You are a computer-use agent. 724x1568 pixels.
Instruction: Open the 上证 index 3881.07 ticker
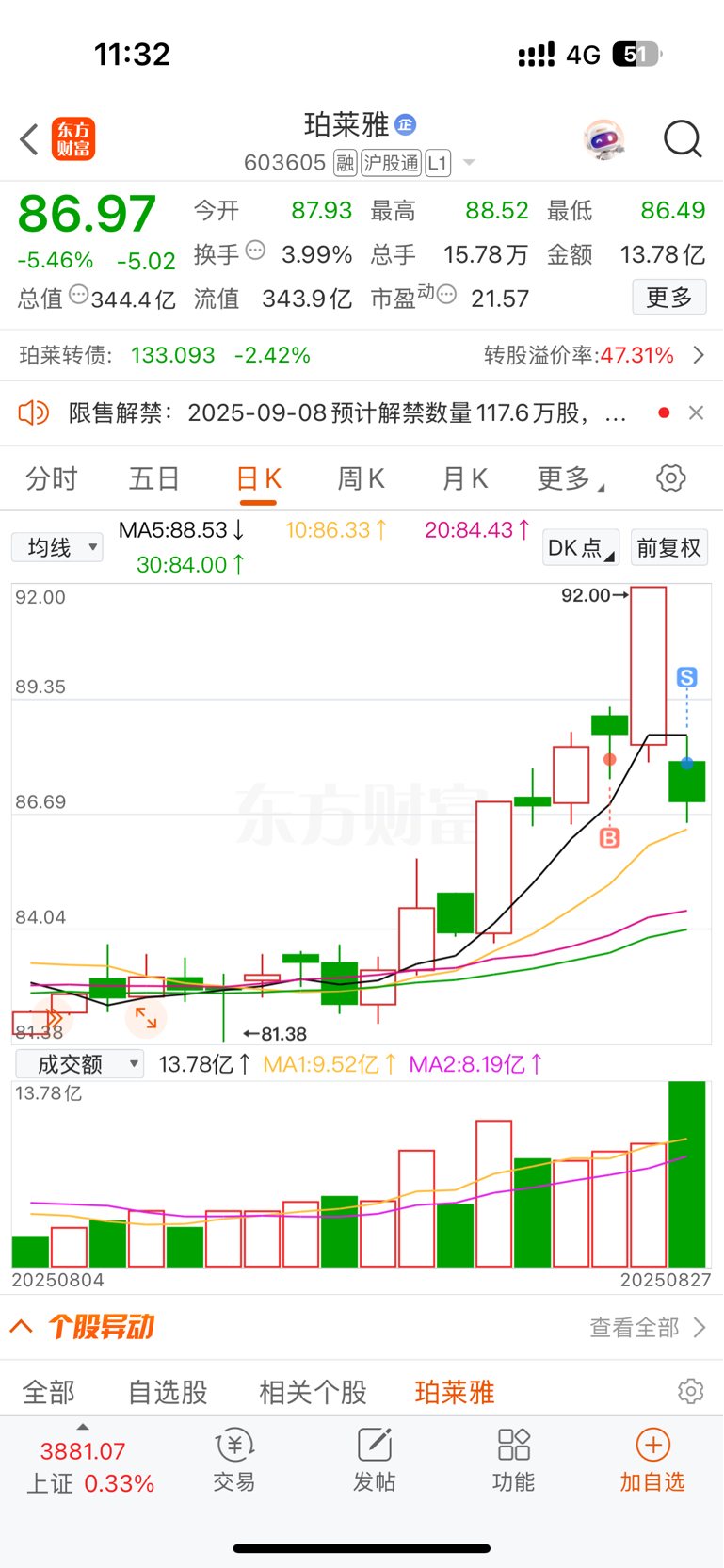89,1466
